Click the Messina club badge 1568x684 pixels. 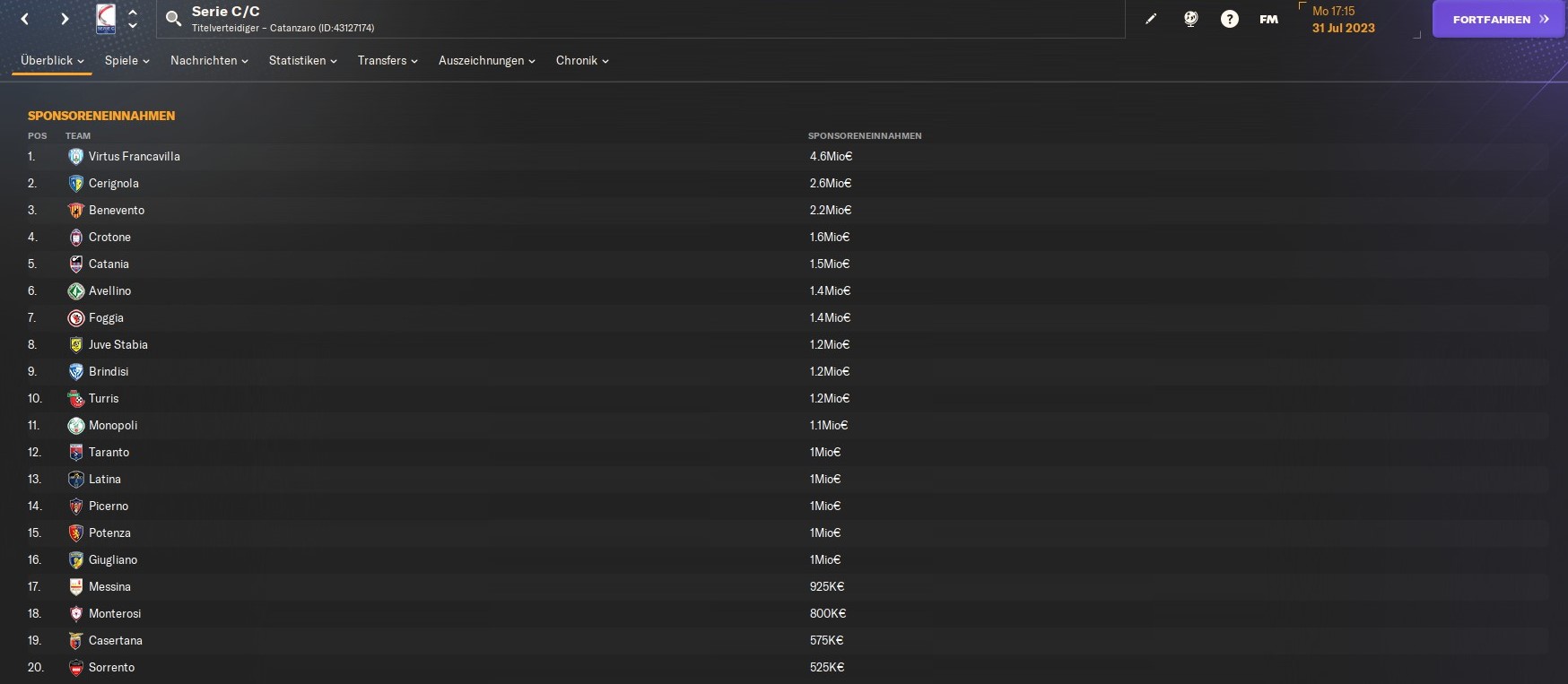76,586
